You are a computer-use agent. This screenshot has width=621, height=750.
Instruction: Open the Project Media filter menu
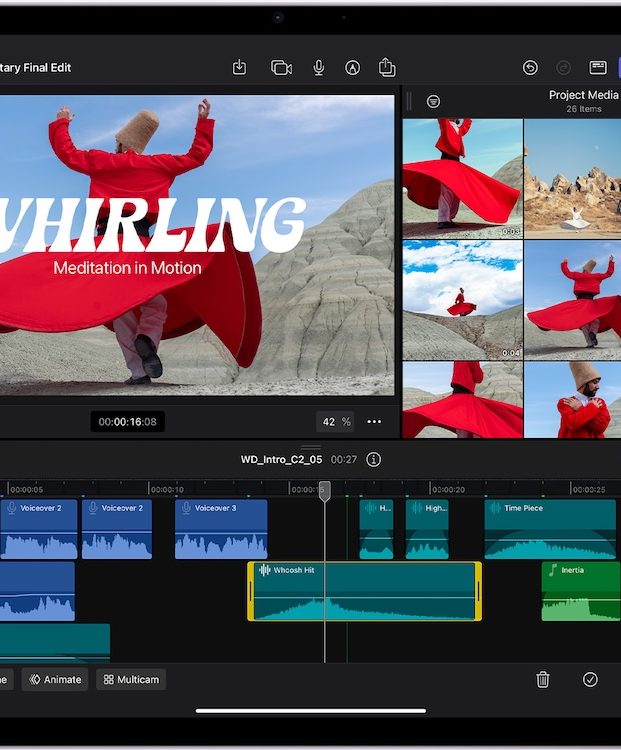[433, 101]
